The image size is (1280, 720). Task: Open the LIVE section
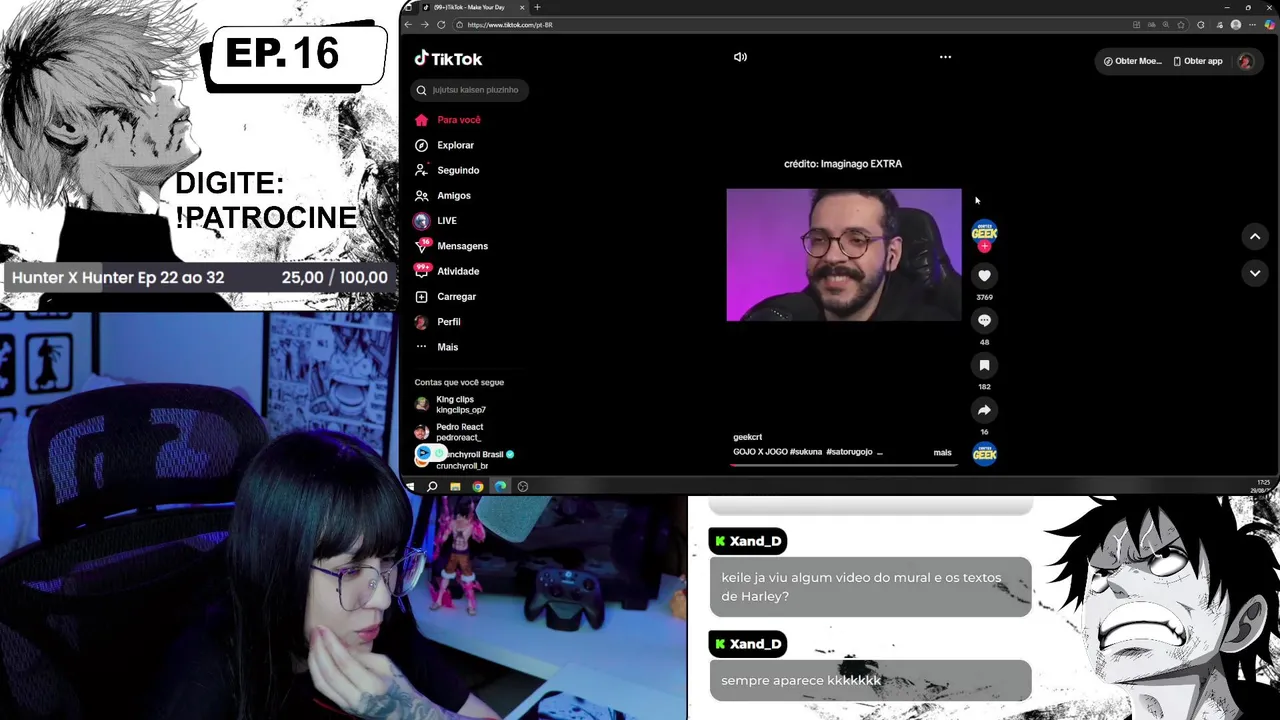pos(436,221)
